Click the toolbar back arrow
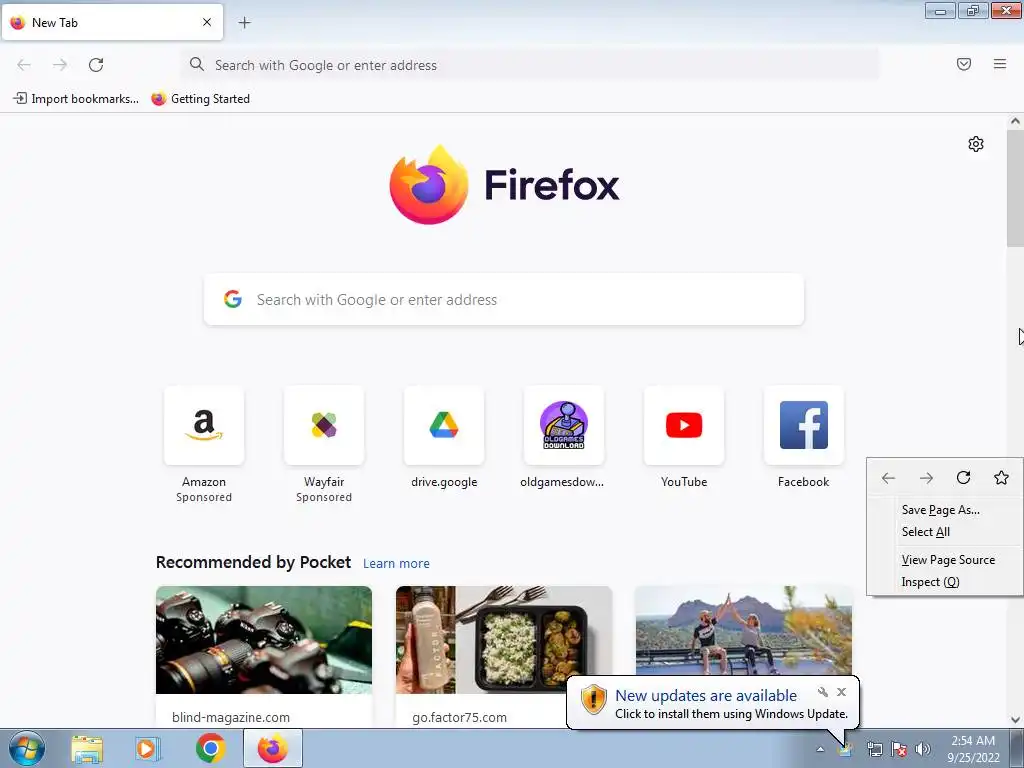This screenshot has width=1024, height=768. [24, 65]
